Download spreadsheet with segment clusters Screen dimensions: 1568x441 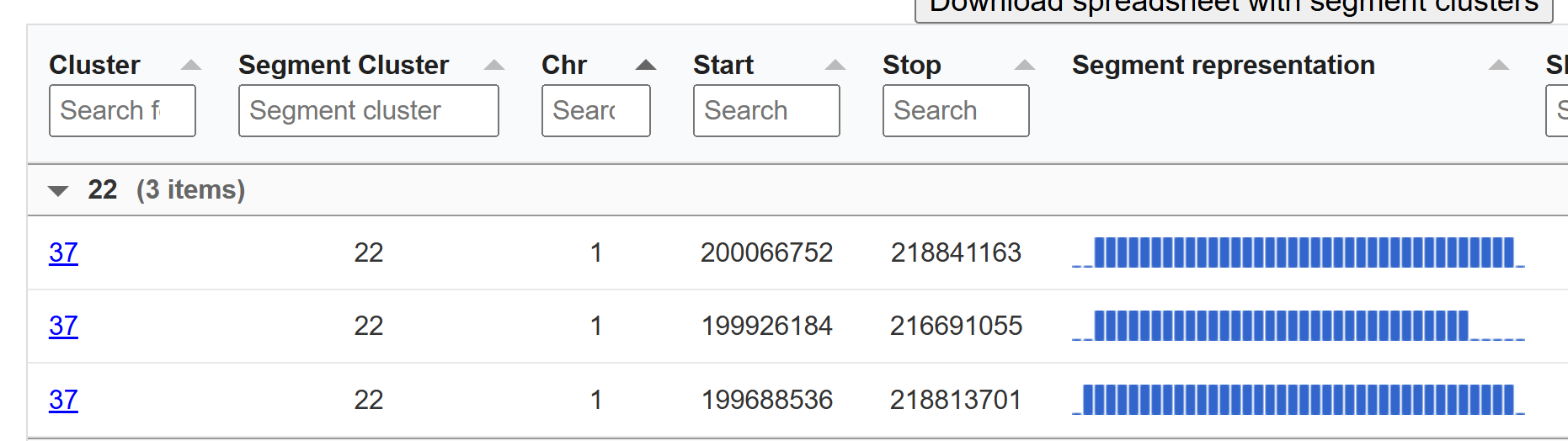click(1233, 8)
